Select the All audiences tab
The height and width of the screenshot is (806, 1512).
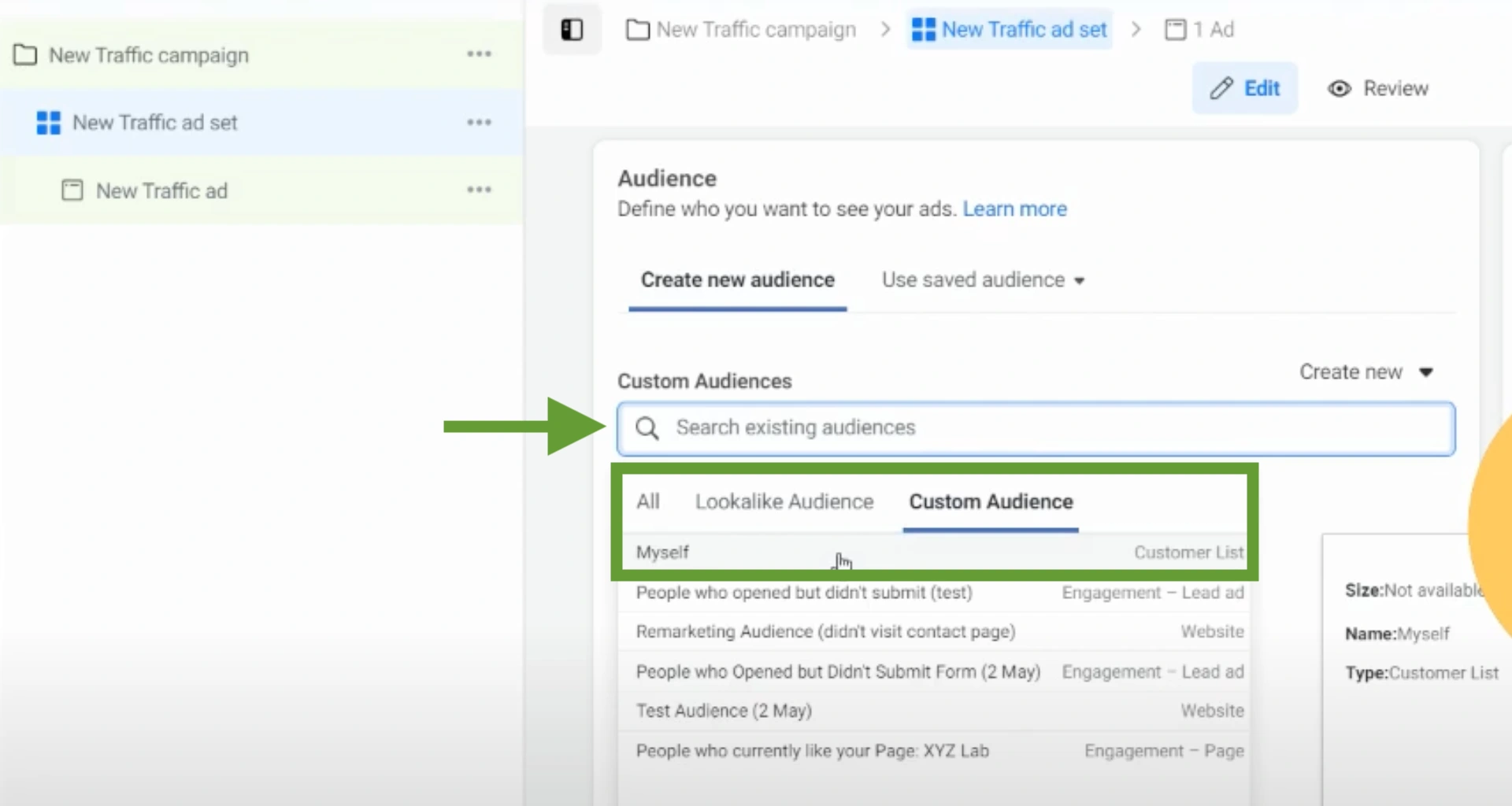click(647, 501)
